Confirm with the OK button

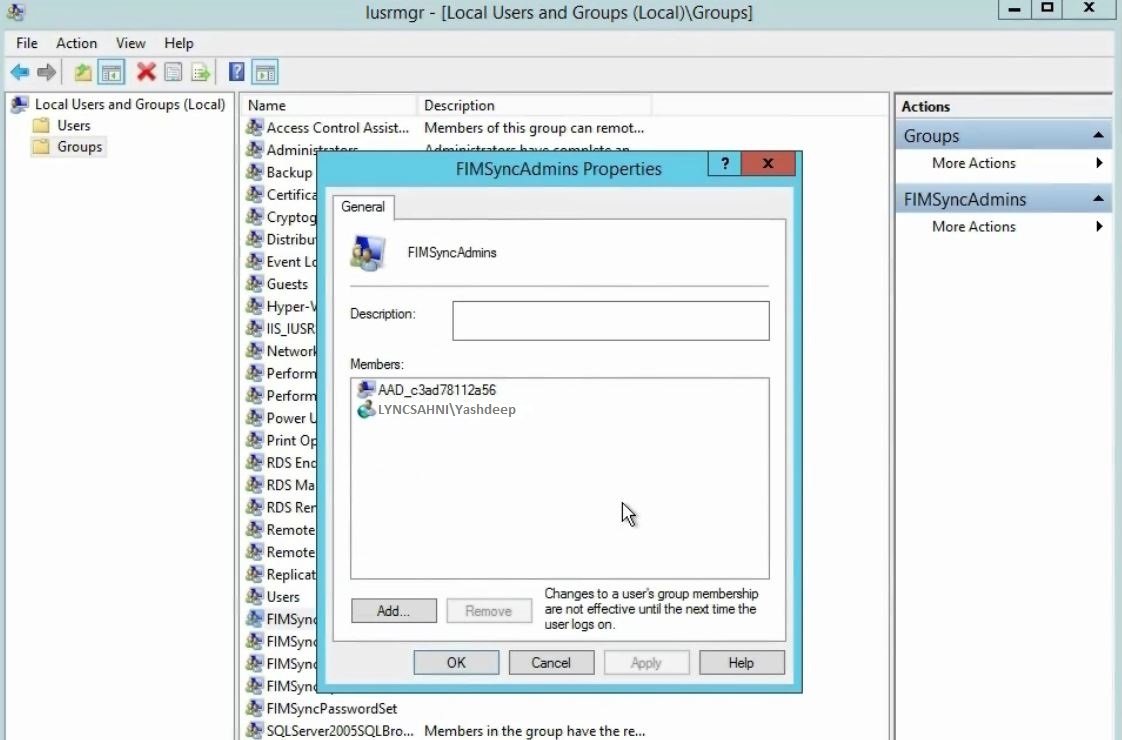(x=457, y=663)
